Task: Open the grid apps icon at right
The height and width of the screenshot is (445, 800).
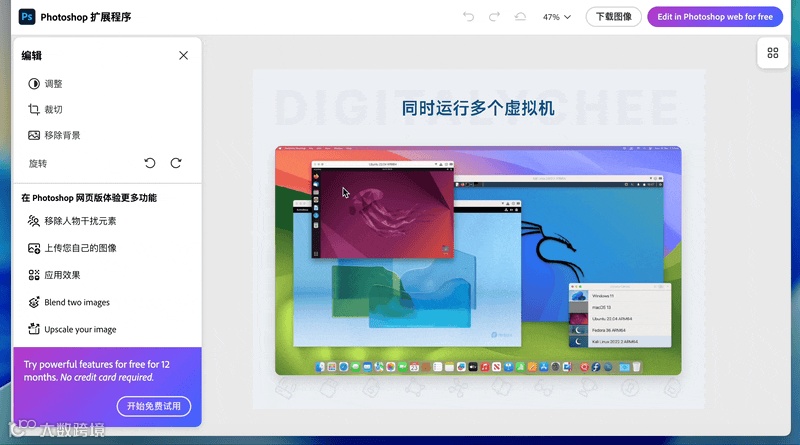Action: pyautogui.click(x=772, y=53)
